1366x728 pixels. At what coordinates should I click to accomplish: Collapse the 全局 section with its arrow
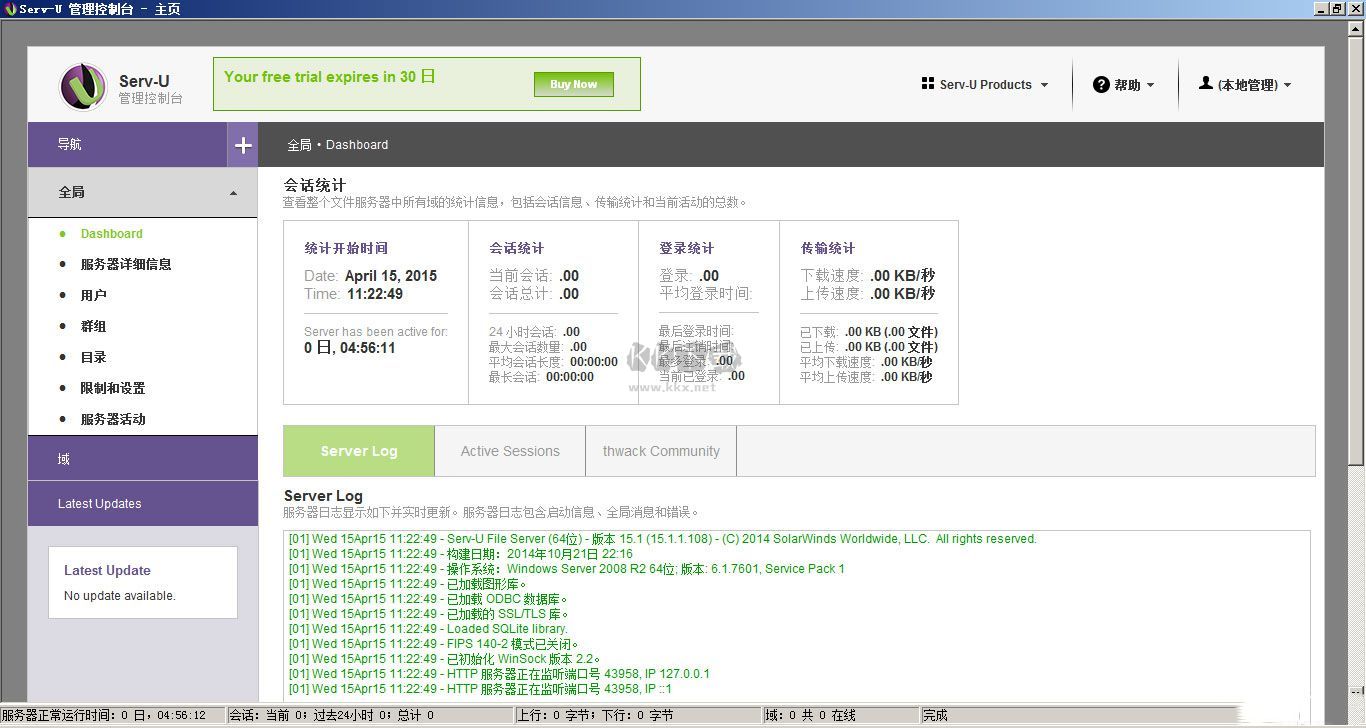click(233, 192)
